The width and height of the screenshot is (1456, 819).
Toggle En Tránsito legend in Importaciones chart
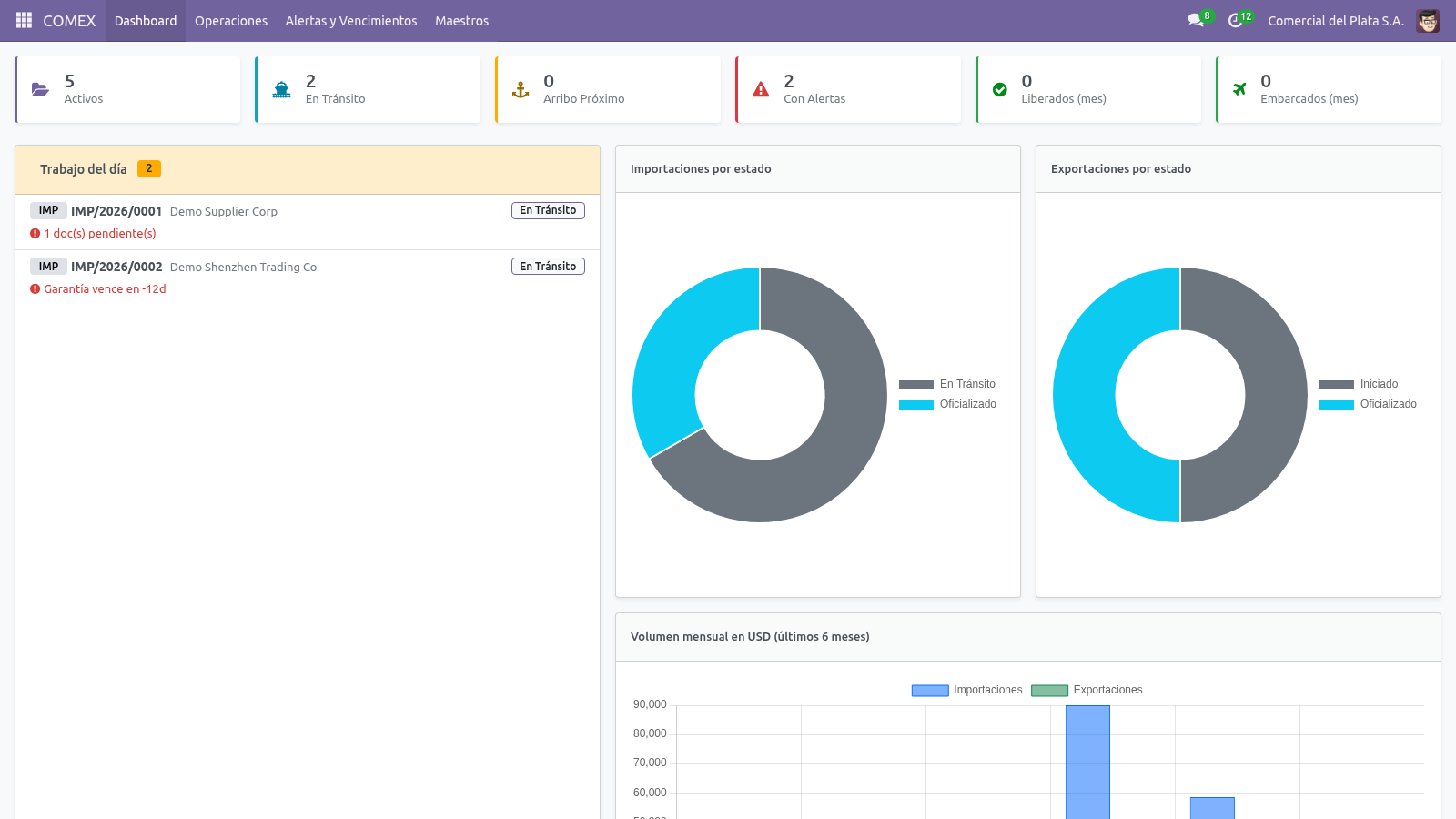947,384
